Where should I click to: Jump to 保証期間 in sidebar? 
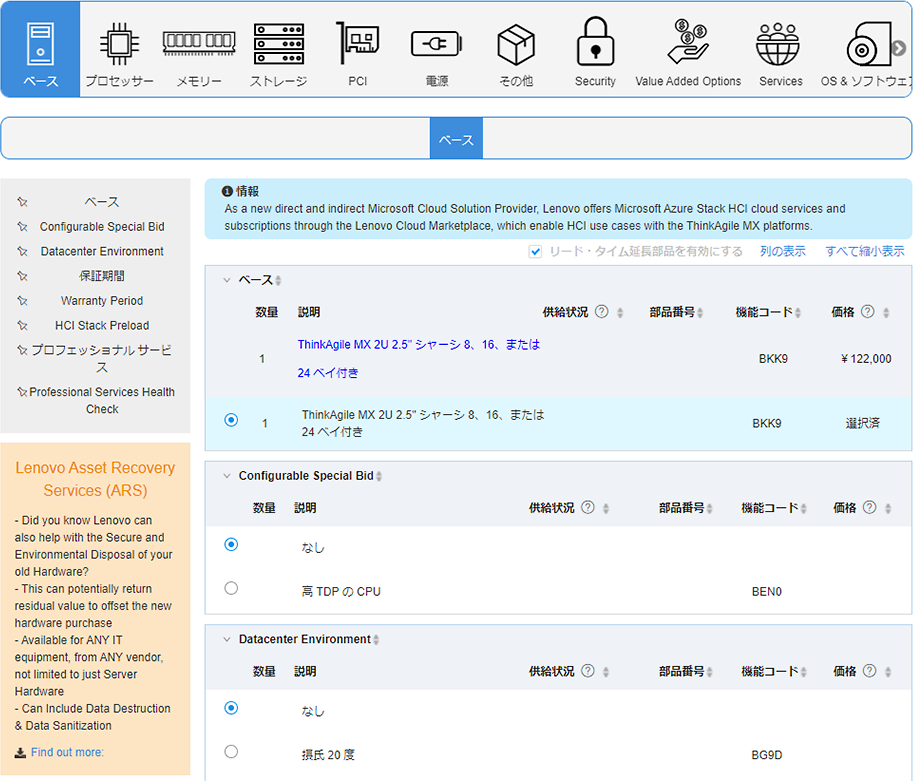(102, 275)
